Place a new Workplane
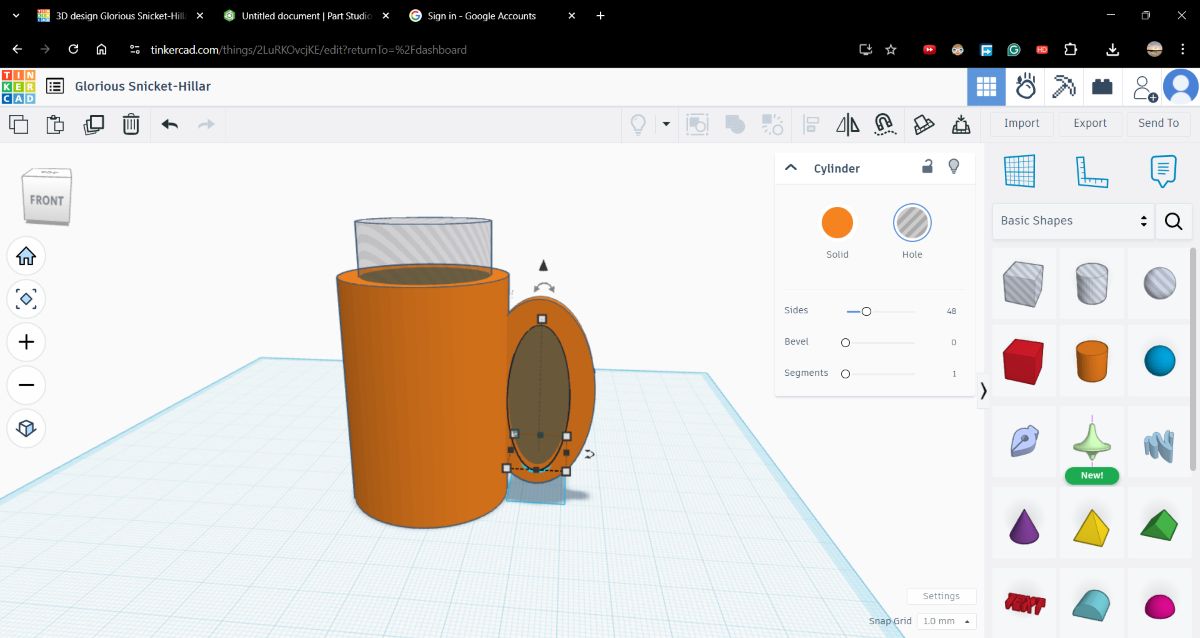 tap(1020, 170)
